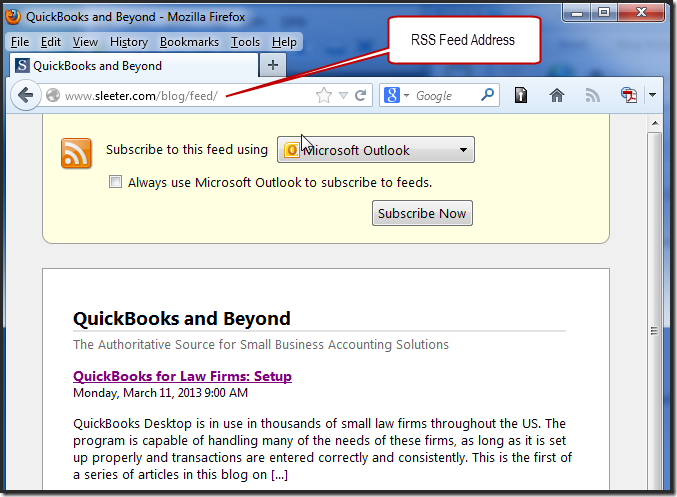The image size is (677, 497).
Task: Close the Firefox window
Action: 641,12
